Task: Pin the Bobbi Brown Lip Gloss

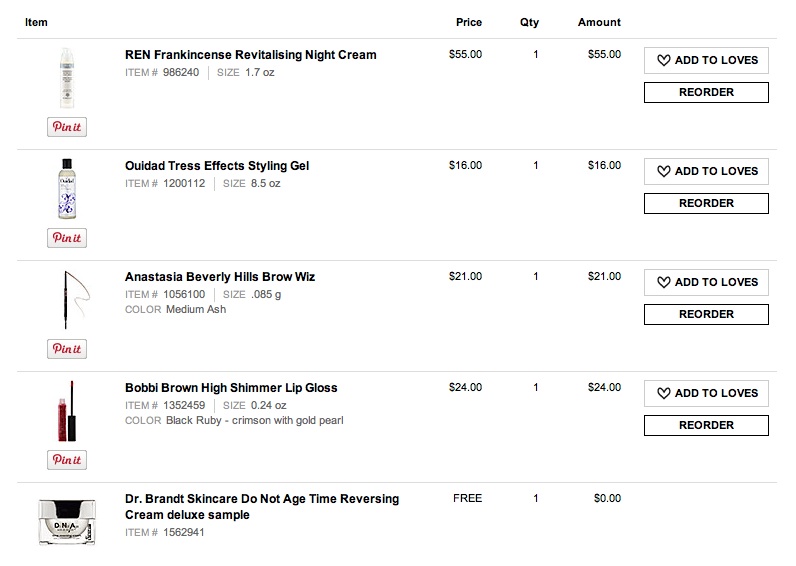Action: (67, 460)
